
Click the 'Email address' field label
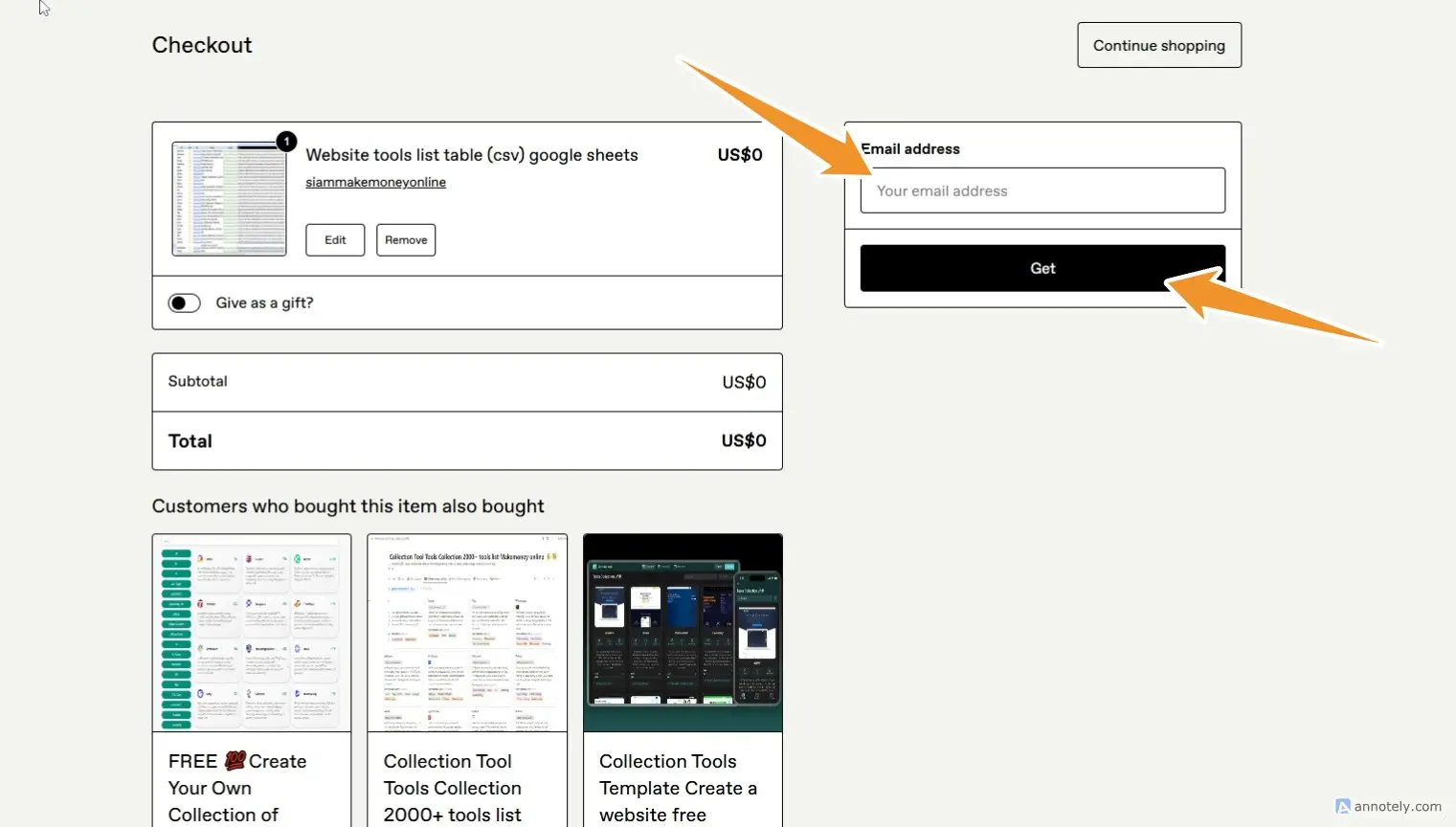(x=910, y=149)
